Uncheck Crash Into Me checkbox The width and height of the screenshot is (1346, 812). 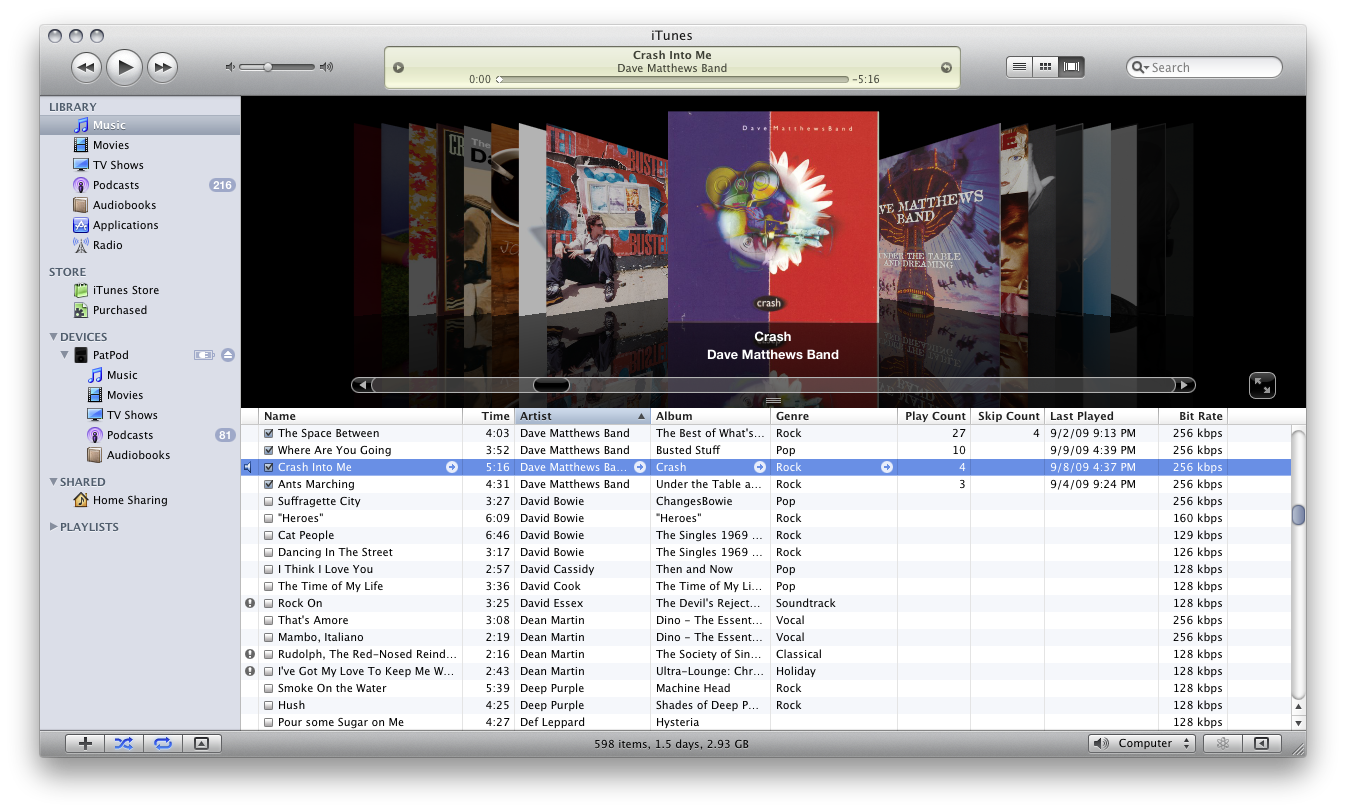pyautogui.click(x=268, y=468)
